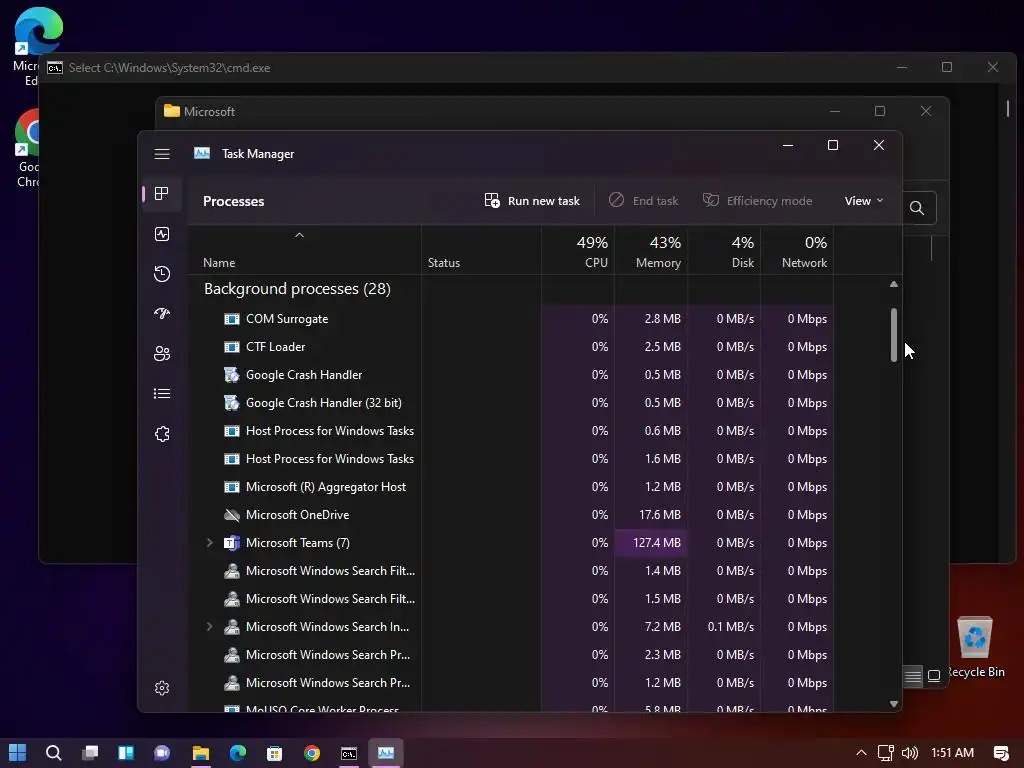
Task: Open File Explorer from taskbar
Action: (201, 752)
